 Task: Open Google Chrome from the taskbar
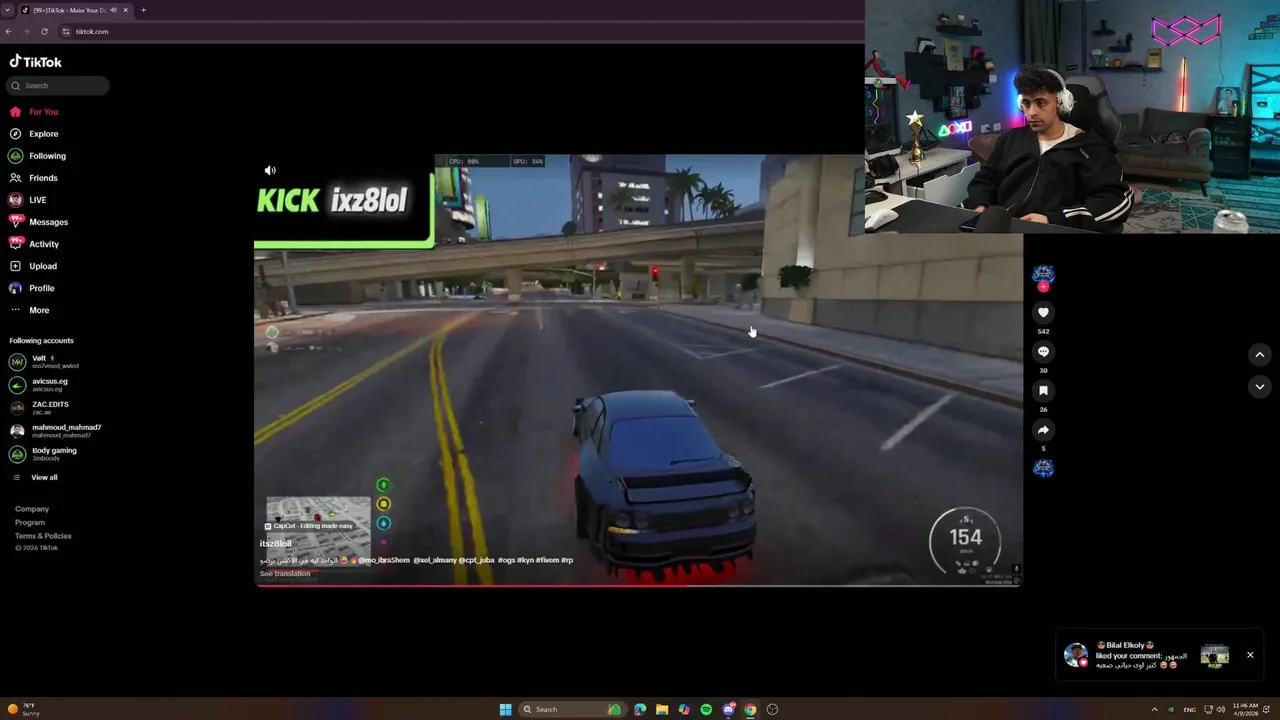tap(750, 710)
